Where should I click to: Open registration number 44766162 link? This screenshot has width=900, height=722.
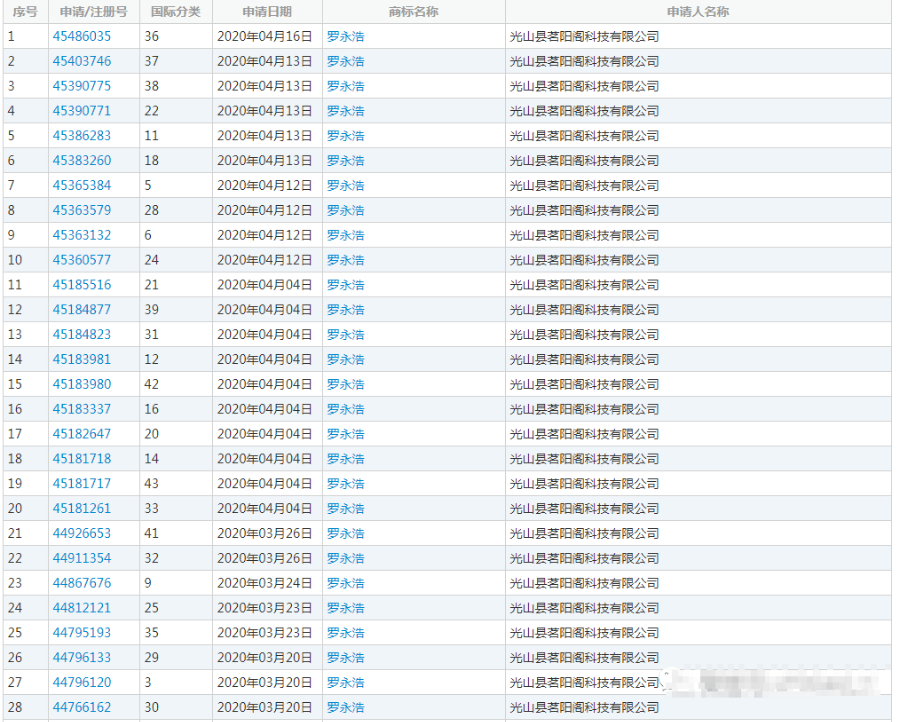[x=82, y=708]
